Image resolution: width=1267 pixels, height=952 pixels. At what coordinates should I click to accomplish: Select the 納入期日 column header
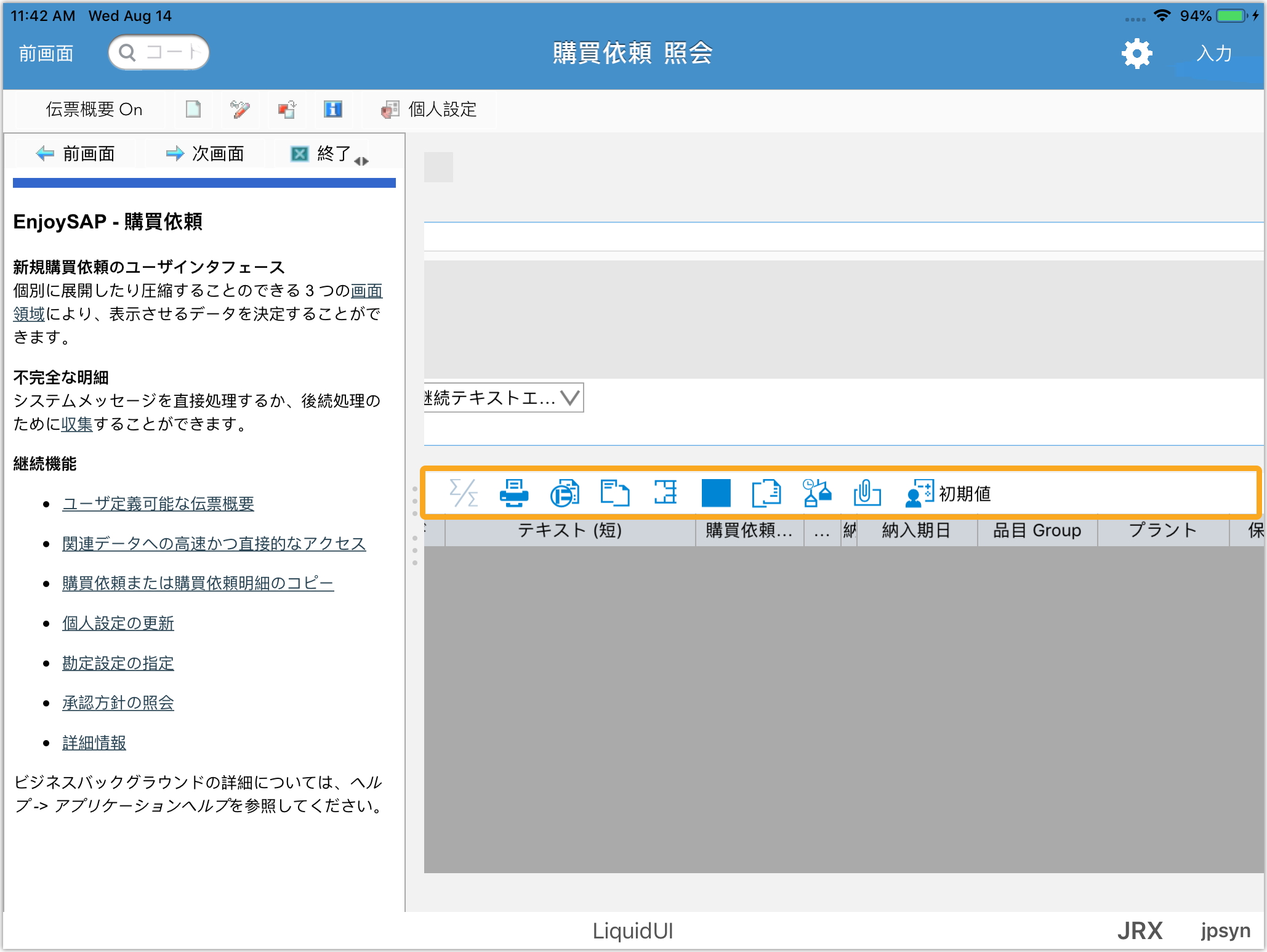[x=915, y=530]
